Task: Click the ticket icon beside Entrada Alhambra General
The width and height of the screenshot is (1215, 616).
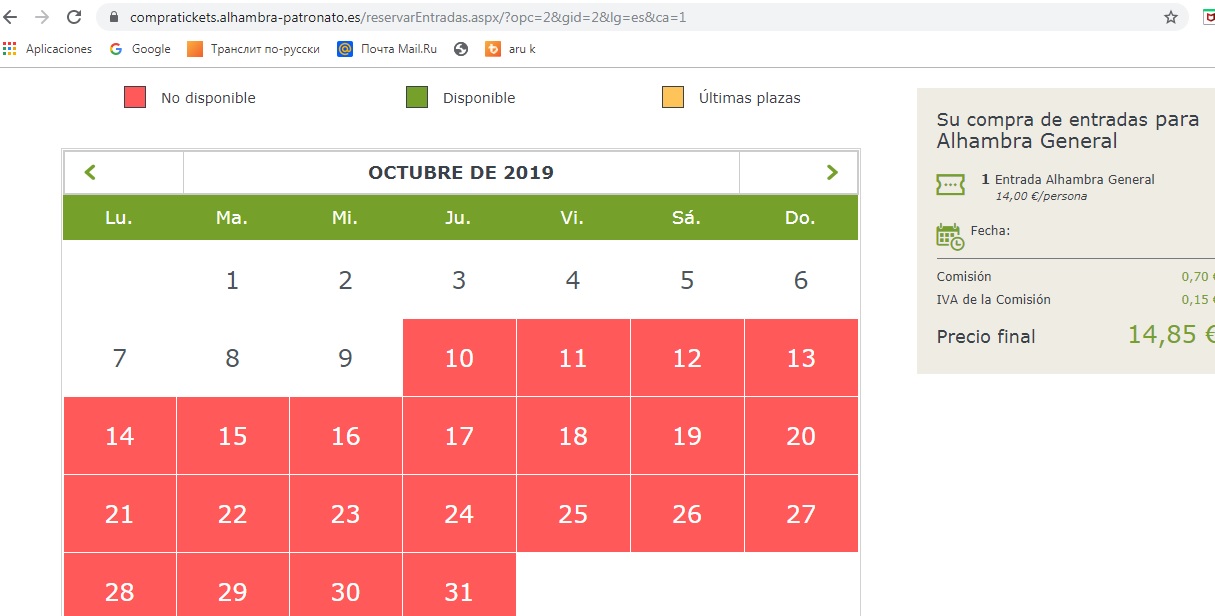Action: coord(950,184)
